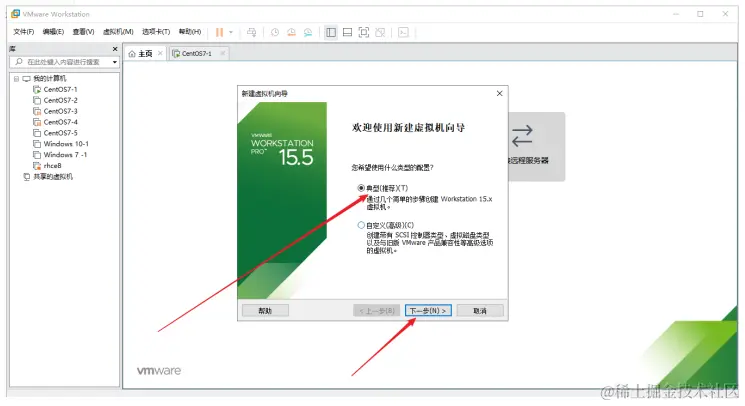Toggle the thumbnail bar view icon
The image size is (745, 406).
[x=347, y=32]
